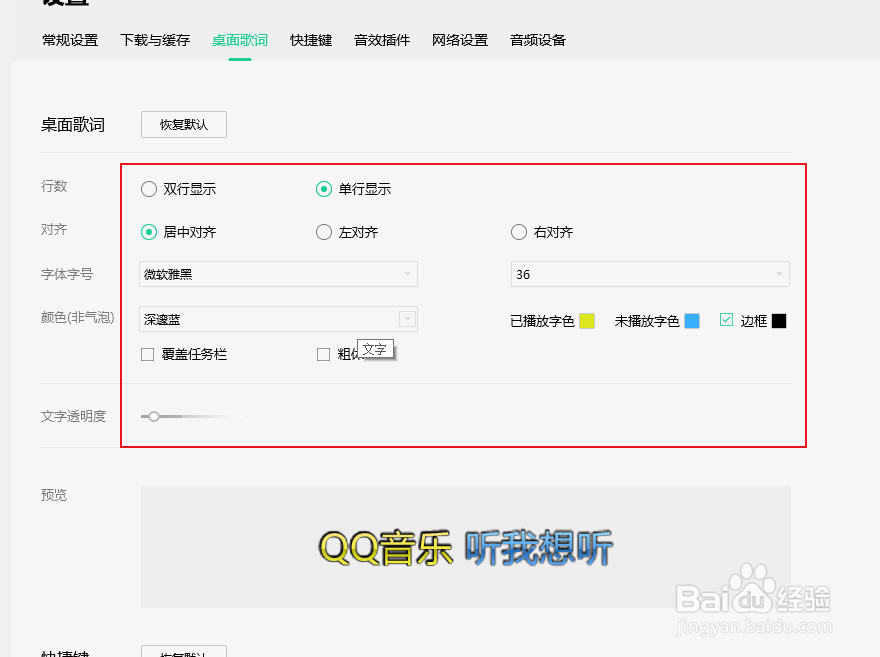Select 双行显示 radio option
This screenshot has width=880, height=657.
pyautogui.click(x=149, y=189)
